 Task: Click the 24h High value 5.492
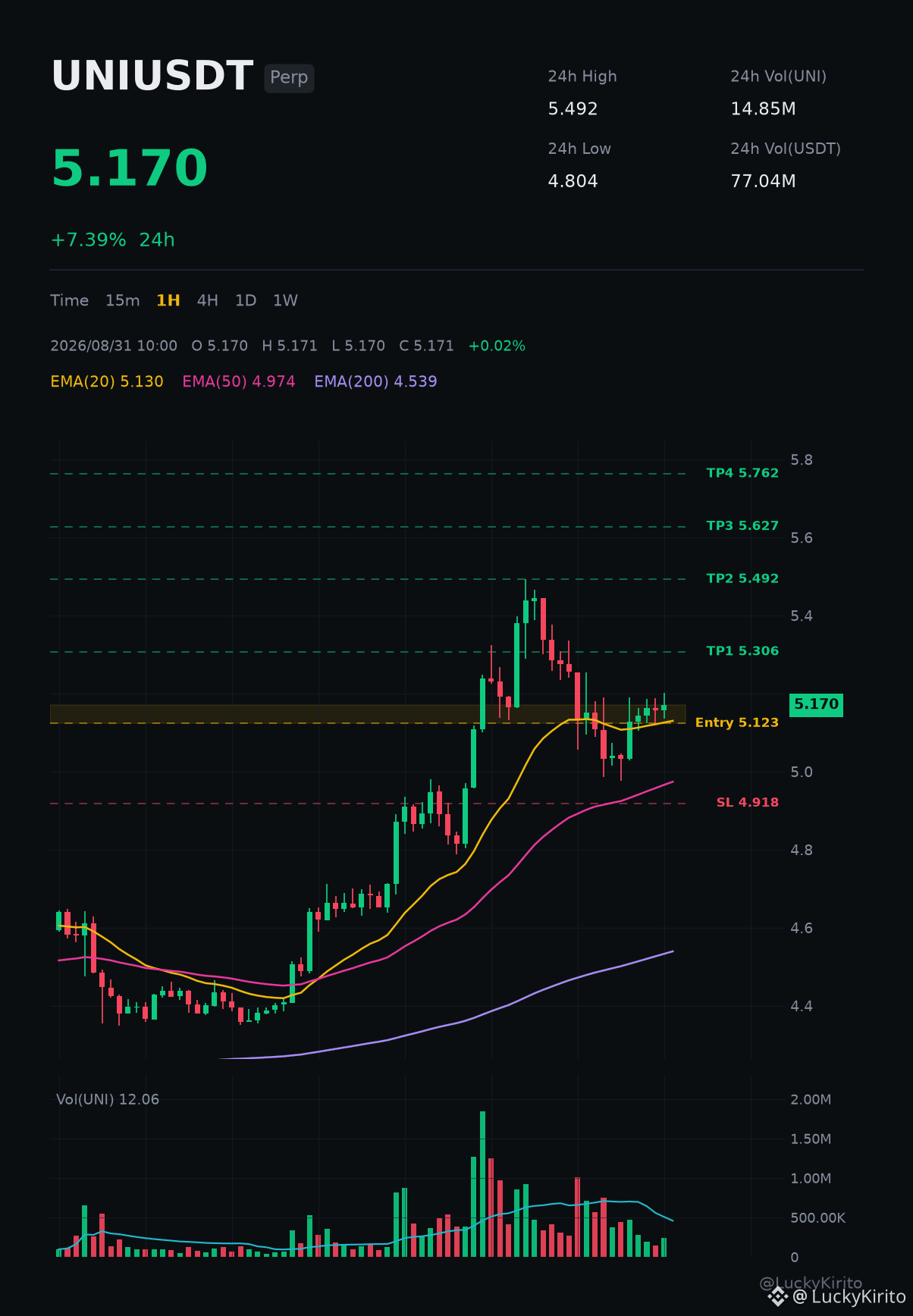[573, 109]
